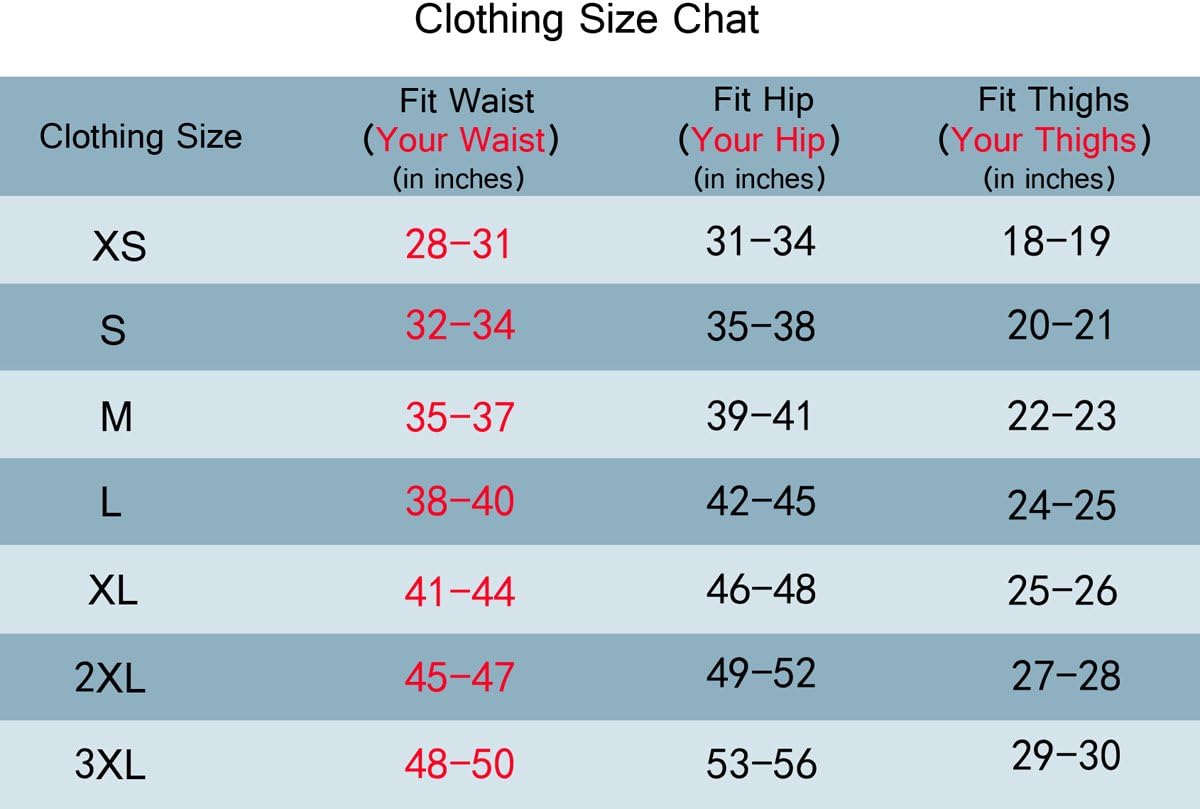The width and height of the screenshot is (1200, 809).
Task: Click the M size row label
Action: coord(116,416)
